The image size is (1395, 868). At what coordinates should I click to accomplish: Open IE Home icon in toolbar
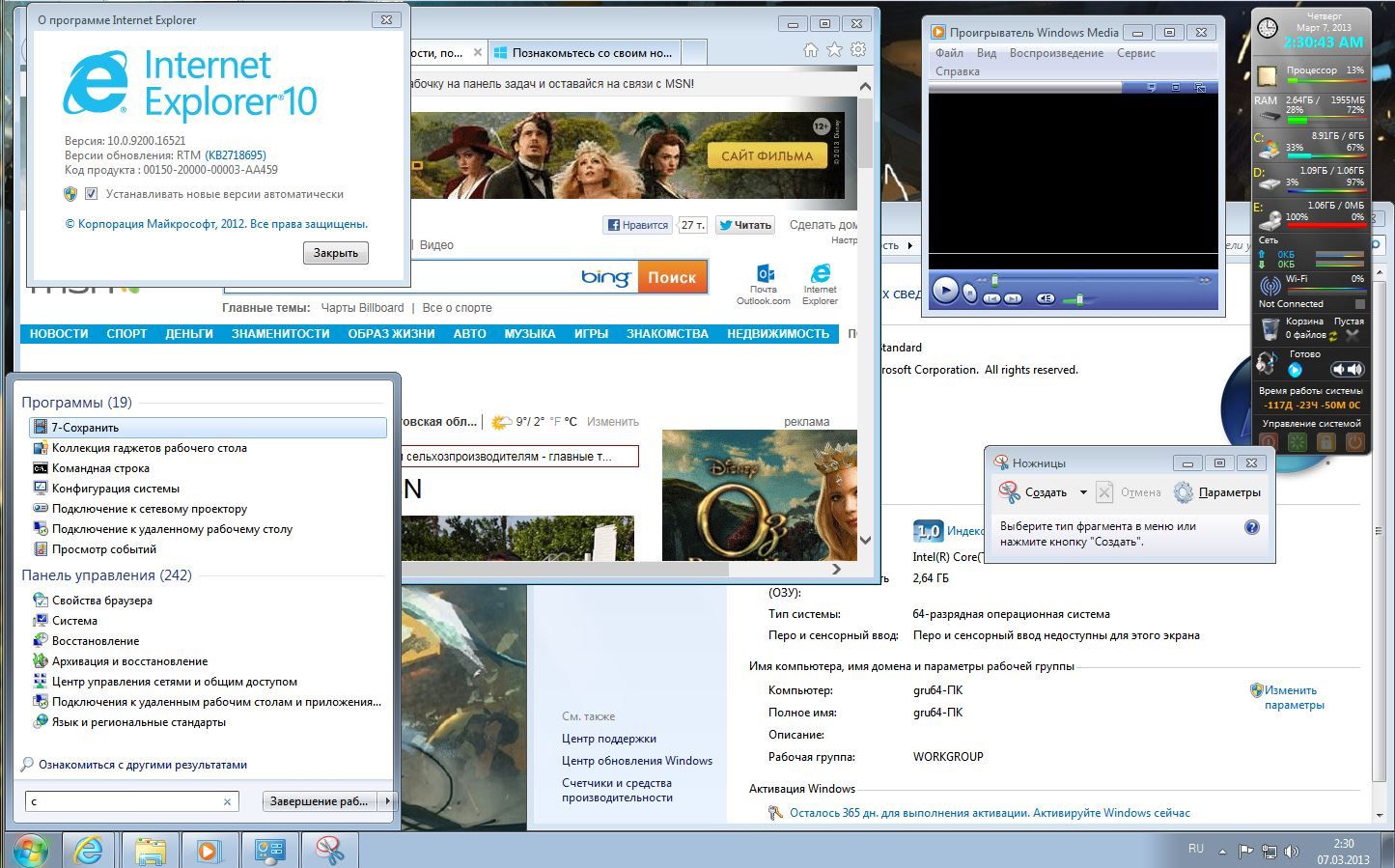click(811, 50)
